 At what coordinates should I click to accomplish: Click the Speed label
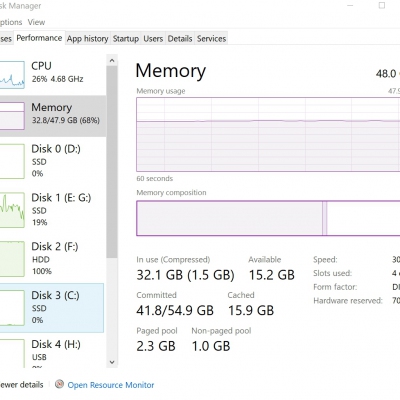(325, 260)
